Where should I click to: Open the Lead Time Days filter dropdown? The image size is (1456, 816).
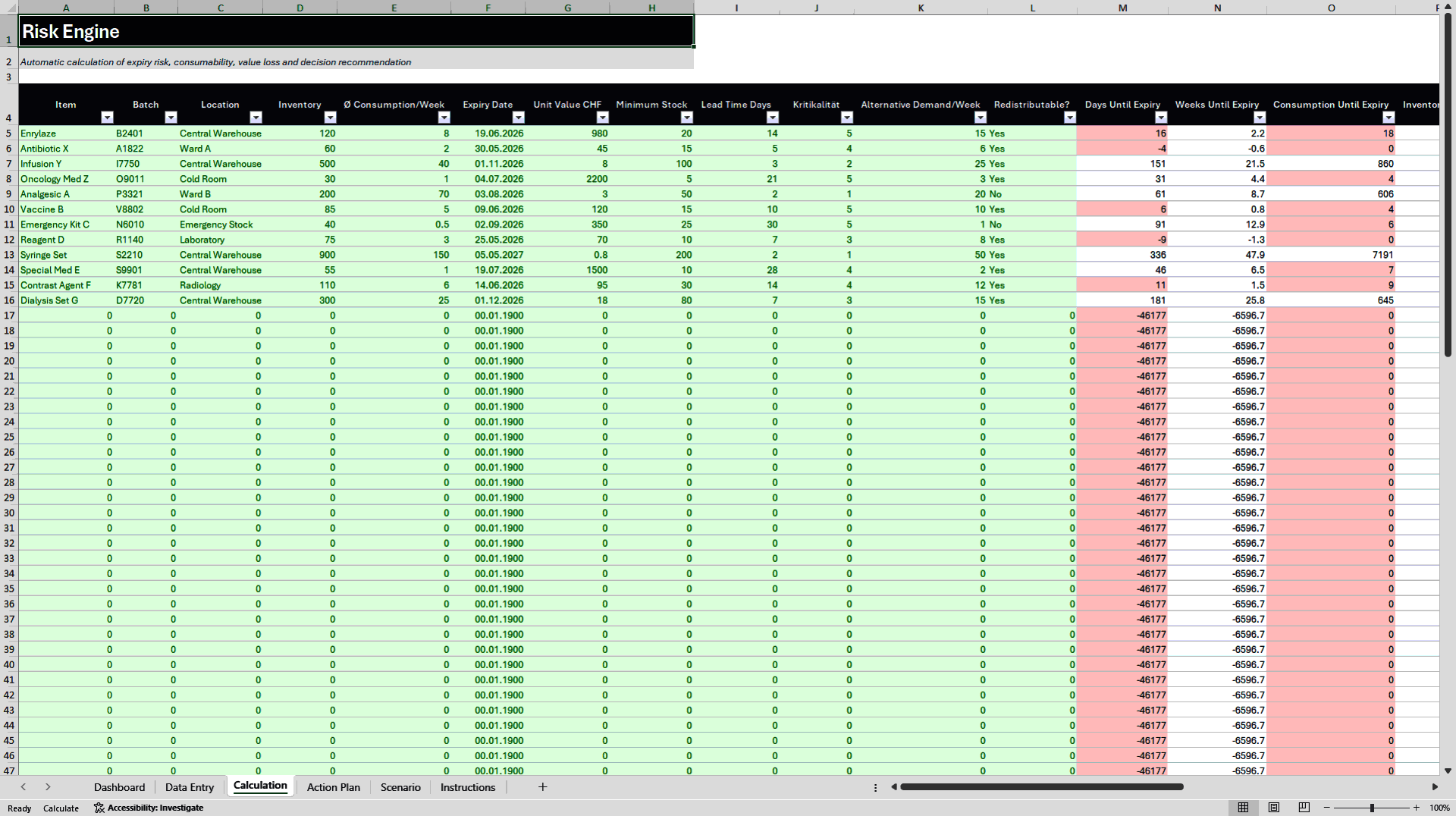point(772,118)
